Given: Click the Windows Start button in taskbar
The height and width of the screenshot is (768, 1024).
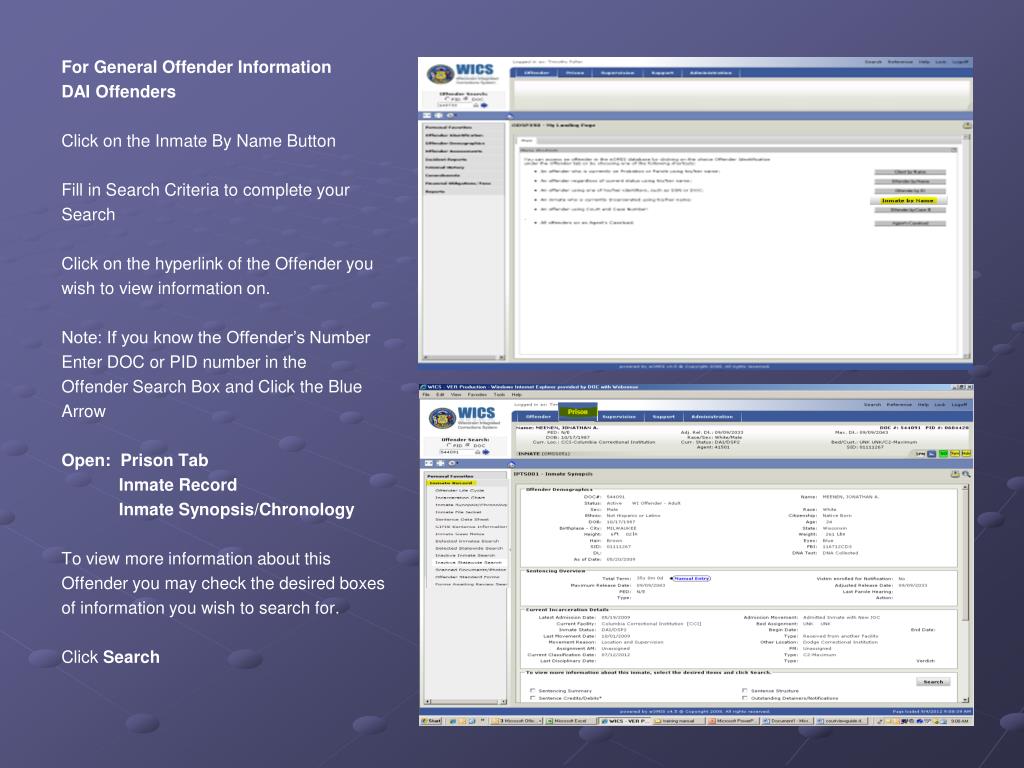Looking at the screenshot, I should pyautogui.click(x=432, y=721).
